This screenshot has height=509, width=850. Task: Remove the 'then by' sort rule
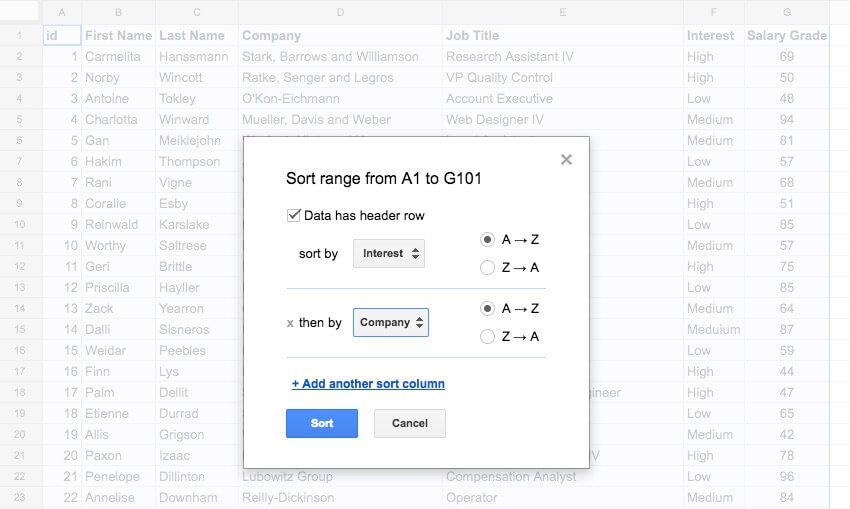290,323
